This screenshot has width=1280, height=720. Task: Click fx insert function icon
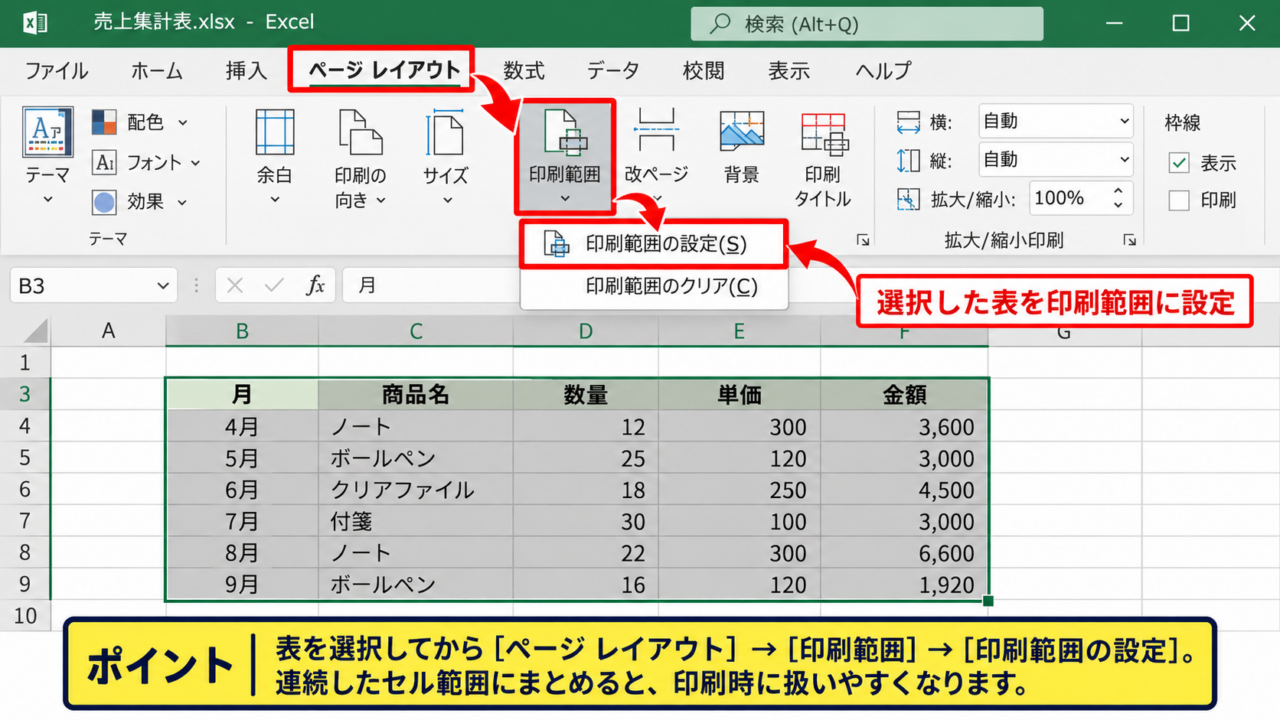(315, 286)
